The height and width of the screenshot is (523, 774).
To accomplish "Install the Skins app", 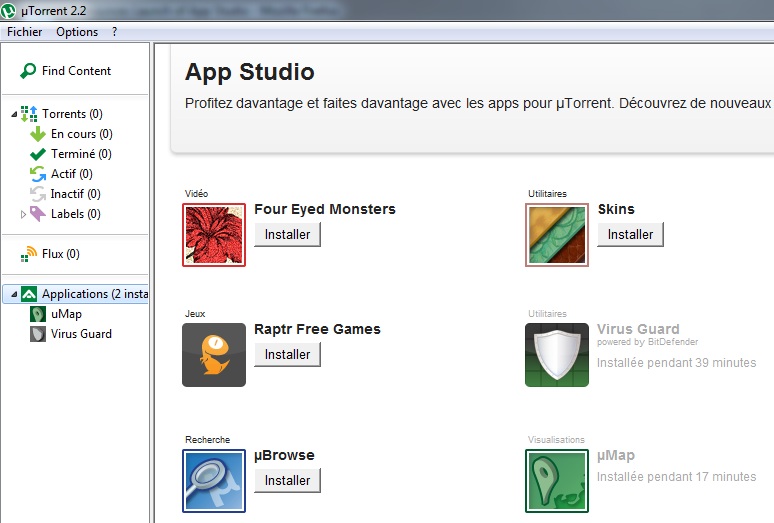I will tap(630, 234).
